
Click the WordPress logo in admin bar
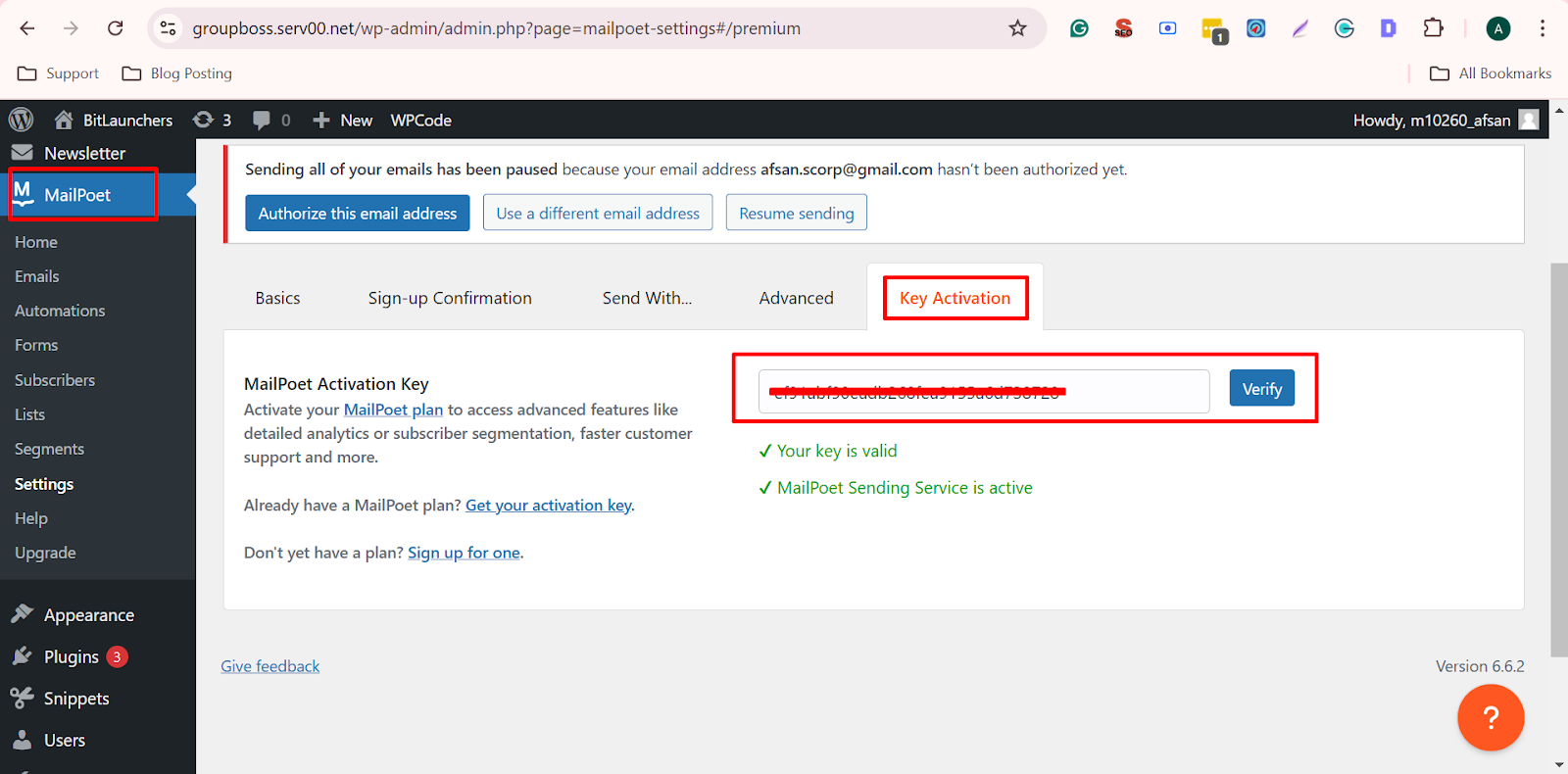[x=21, y=120]
